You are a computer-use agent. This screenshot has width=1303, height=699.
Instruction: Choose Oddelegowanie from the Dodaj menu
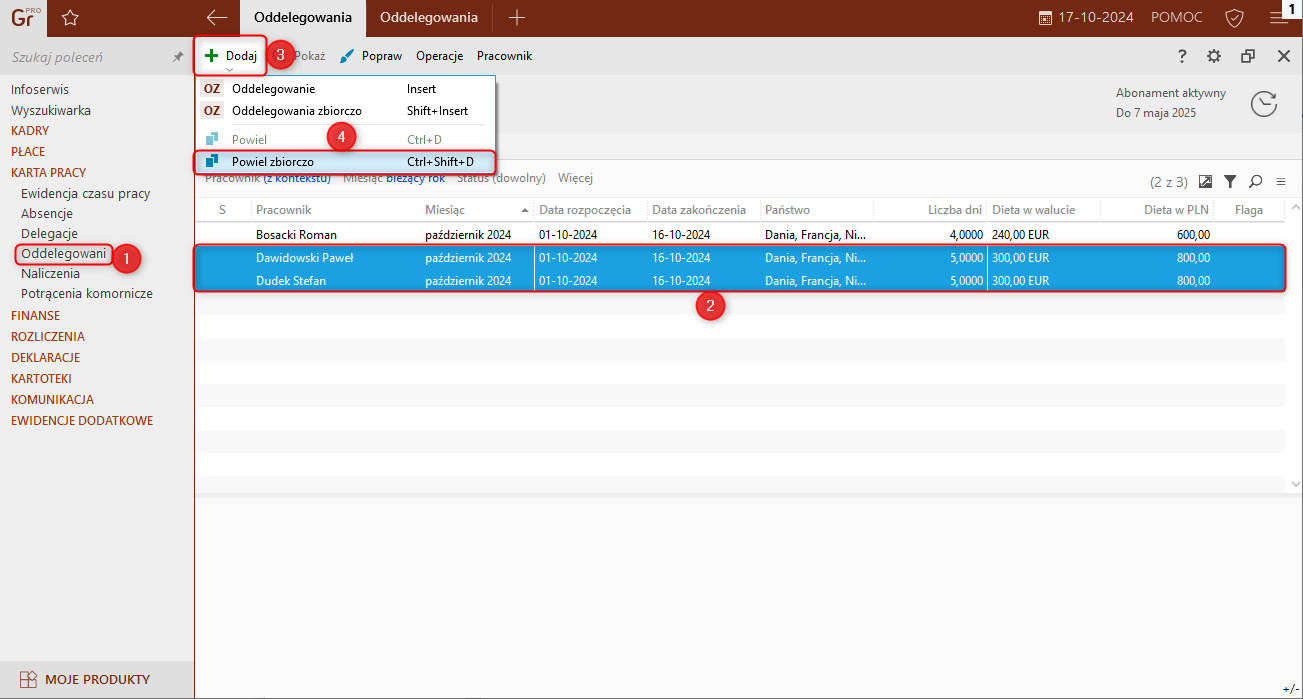click(345, 89)
